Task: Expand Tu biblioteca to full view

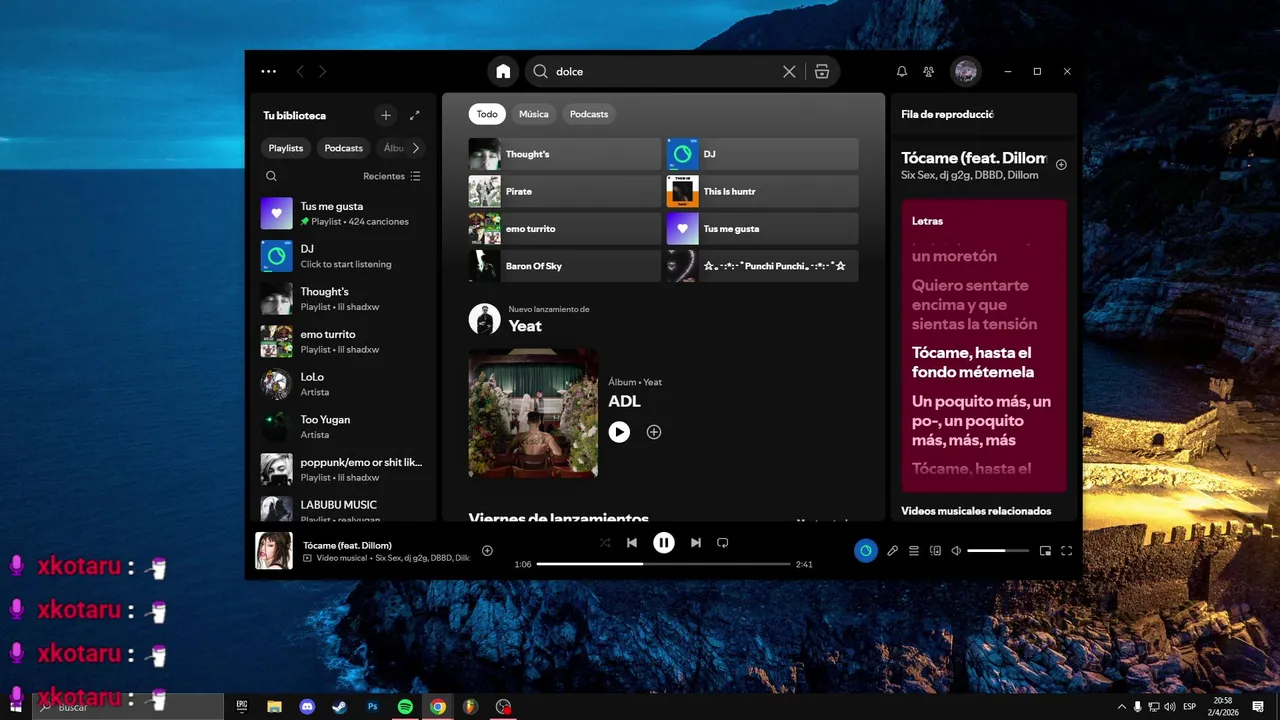Action: pos(415,115)
